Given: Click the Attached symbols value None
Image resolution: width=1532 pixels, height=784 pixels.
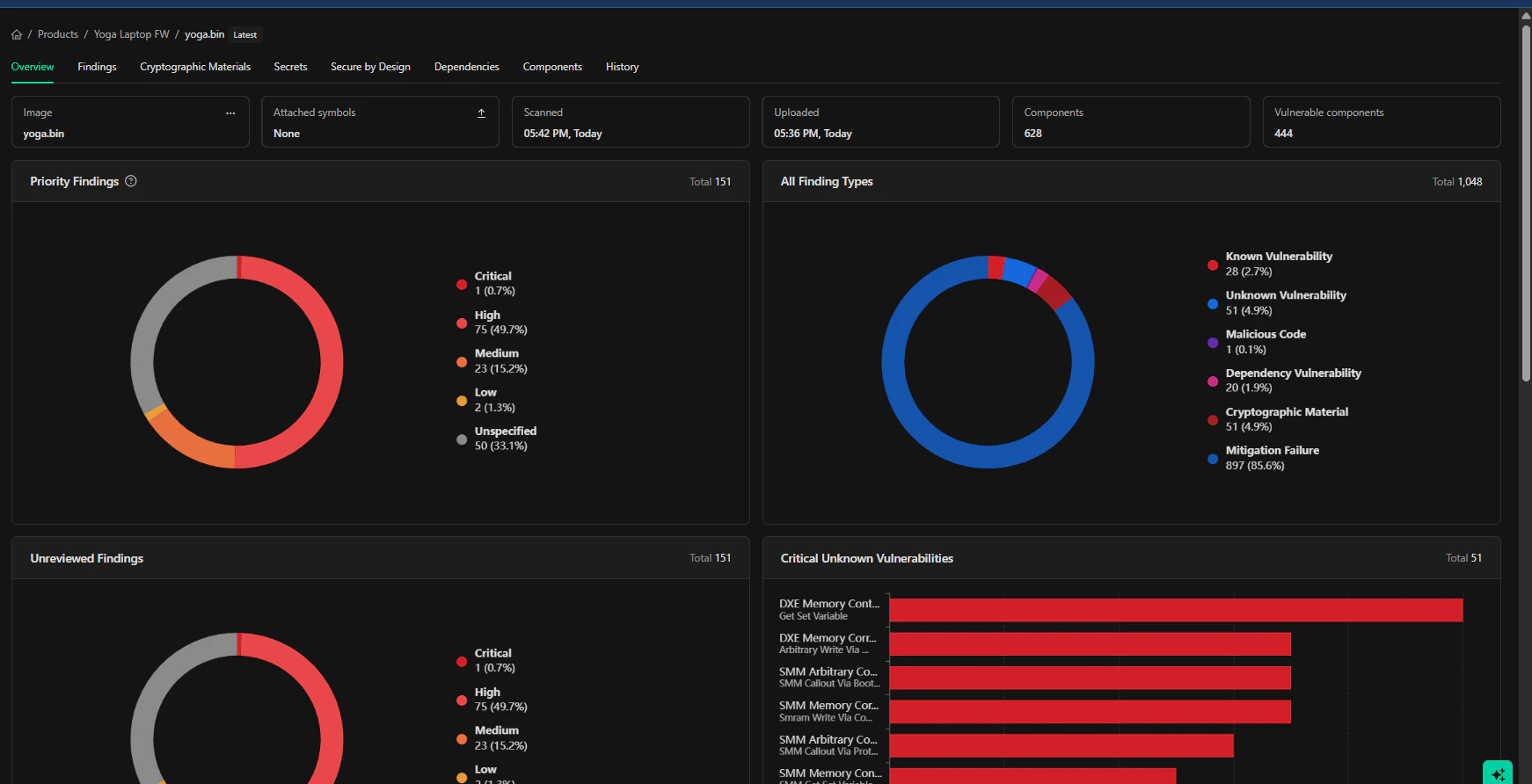Looking at the screenshot, I should pyautogui.click(x=287, y=134).
